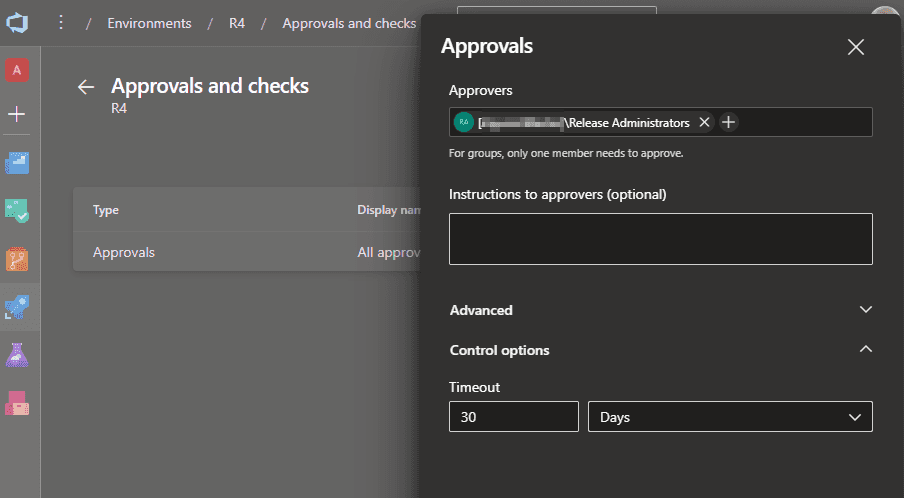904x498 pixels.
Task: Open Pipelines from the sidebar
Action: [x=17, y=307]
